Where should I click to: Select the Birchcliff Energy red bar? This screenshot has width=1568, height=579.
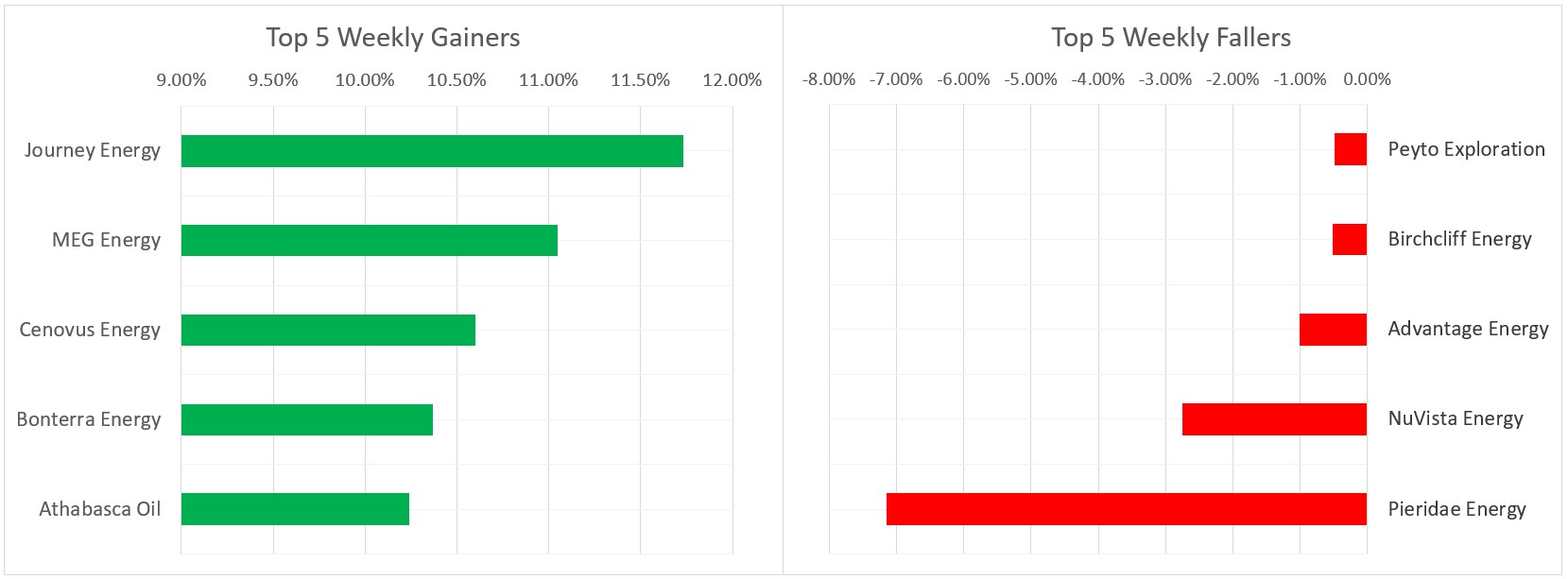tap(1350, 239)
